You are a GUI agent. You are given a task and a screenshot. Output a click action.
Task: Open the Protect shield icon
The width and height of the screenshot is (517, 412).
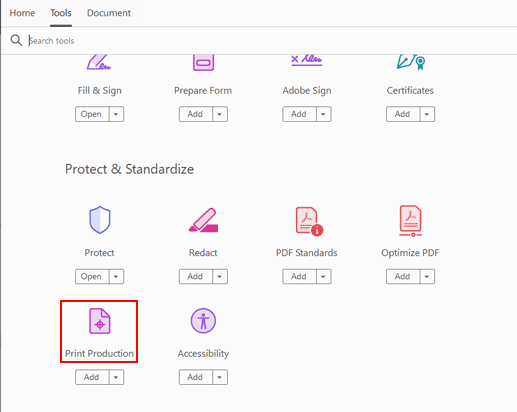[100, 220]
